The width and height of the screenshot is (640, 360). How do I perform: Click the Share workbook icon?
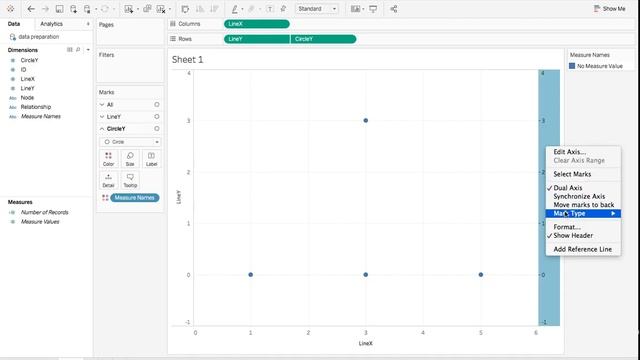pos(393,9)
